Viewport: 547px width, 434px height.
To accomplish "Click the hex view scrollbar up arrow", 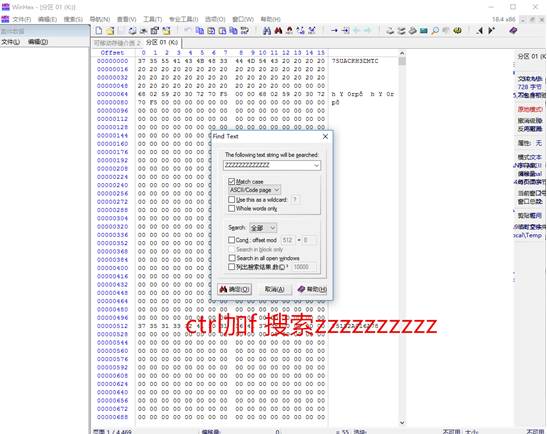I will (402, 53).
